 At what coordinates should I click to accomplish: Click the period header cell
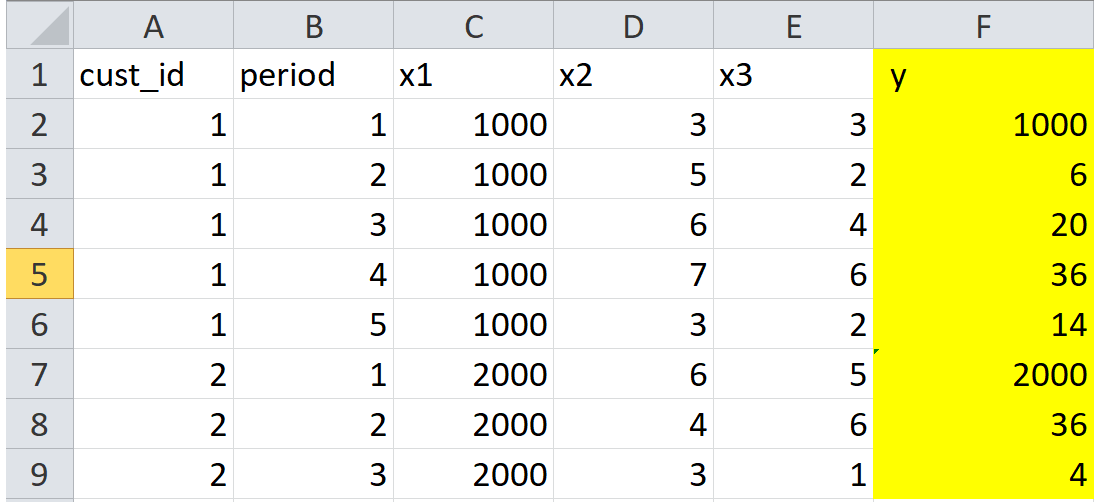313,76
